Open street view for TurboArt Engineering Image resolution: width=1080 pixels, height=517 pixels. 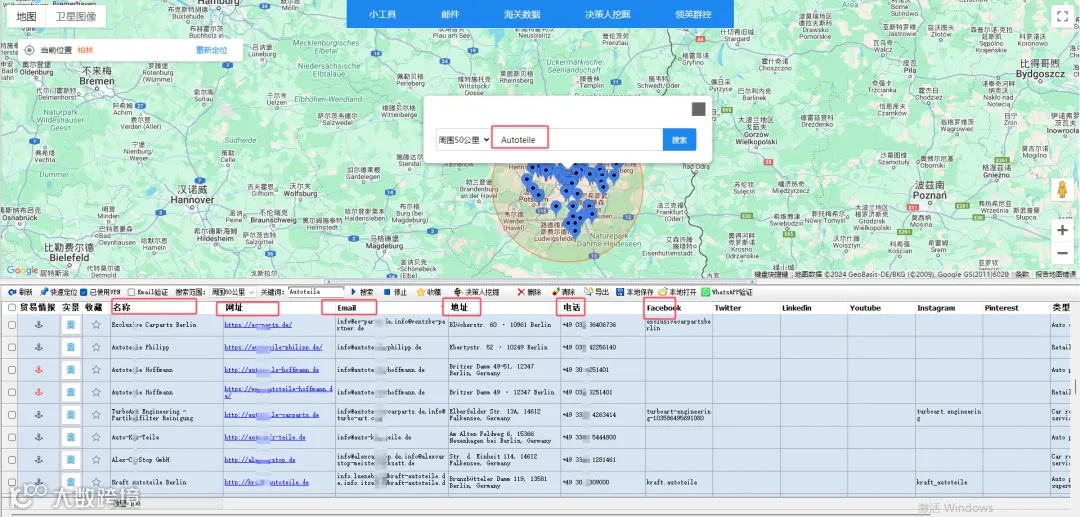point(70,414)
